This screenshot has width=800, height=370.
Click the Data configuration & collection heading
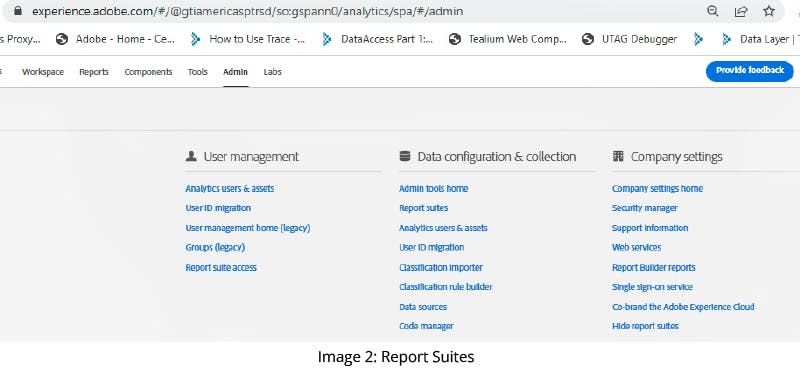pyautogui.click(x=496, y=156)
